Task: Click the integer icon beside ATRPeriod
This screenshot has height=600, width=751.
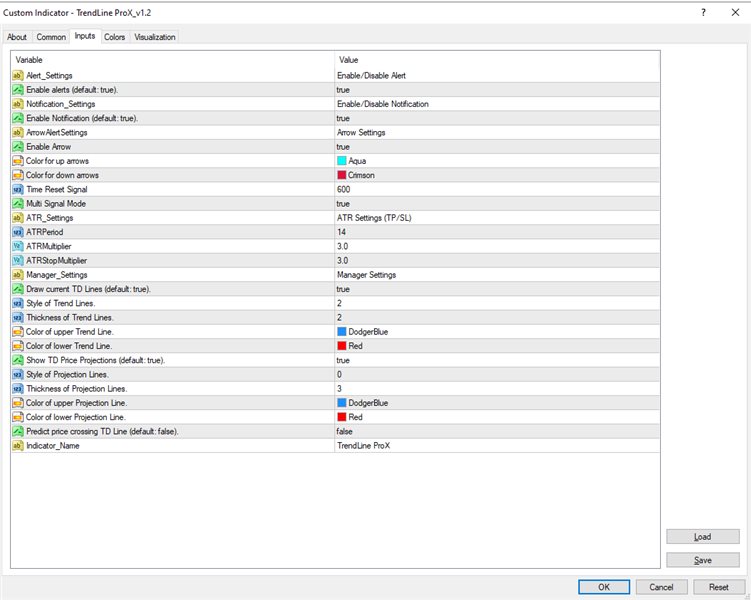Action: [x=18, y=232]
